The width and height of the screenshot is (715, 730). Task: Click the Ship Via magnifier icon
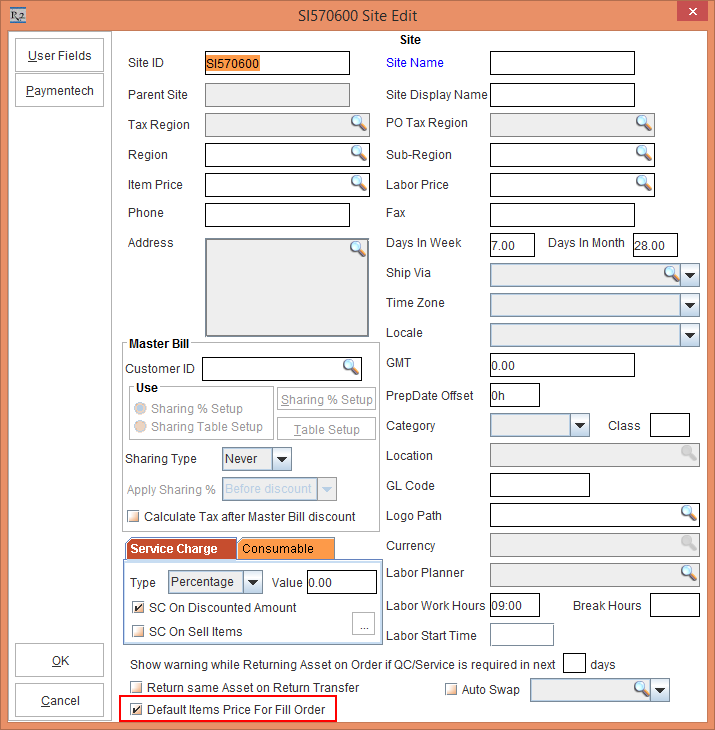click(x=671, y=274)
